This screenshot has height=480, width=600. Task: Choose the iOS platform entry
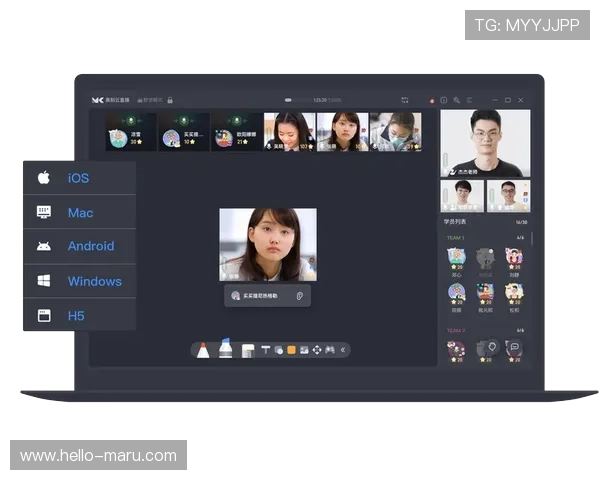pyautogui.click(x=80, y=178)
